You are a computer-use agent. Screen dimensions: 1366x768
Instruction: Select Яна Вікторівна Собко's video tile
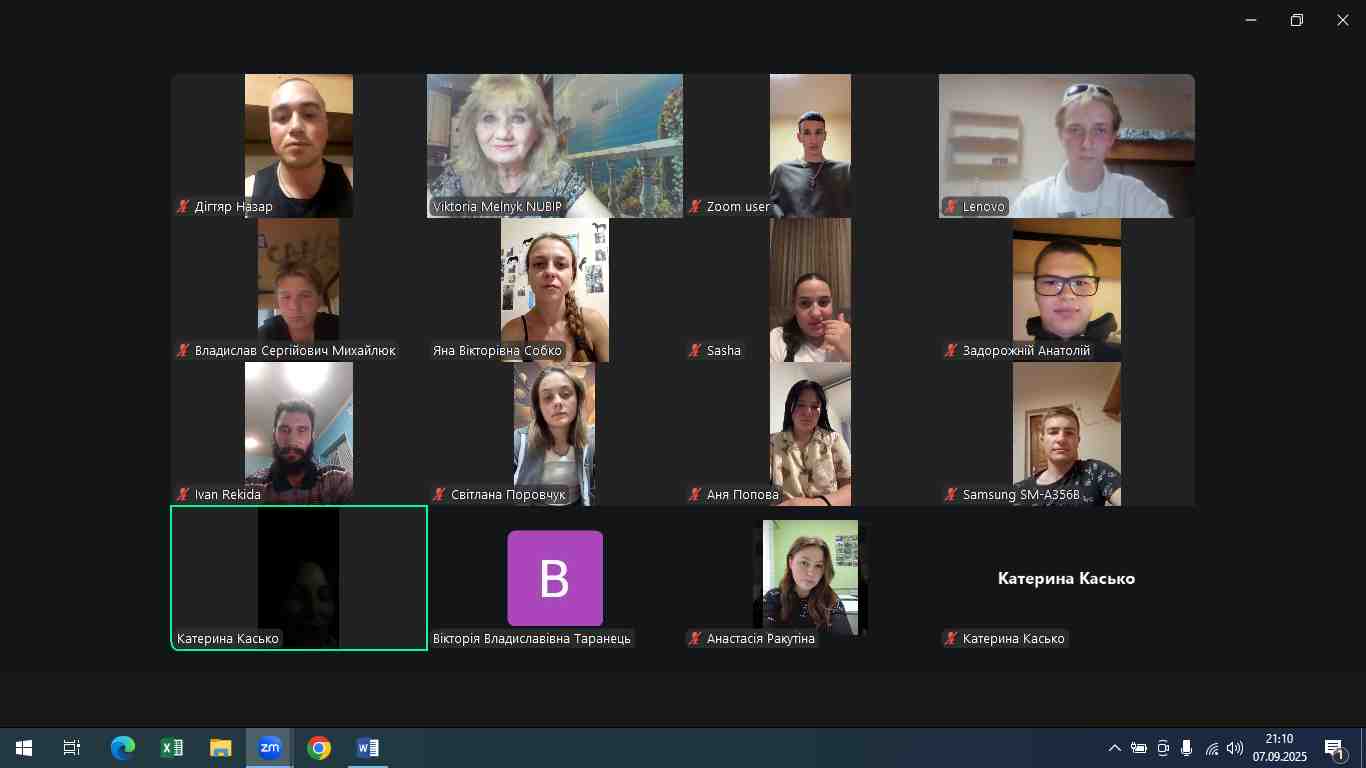click(x=555, y=290)
